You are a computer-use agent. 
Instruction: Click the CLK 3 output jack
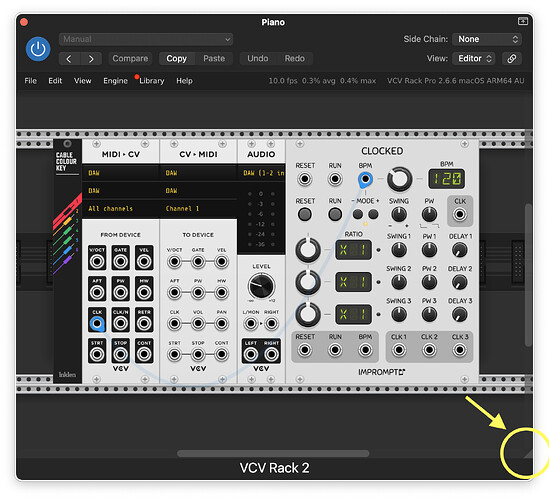pos(460,349)
